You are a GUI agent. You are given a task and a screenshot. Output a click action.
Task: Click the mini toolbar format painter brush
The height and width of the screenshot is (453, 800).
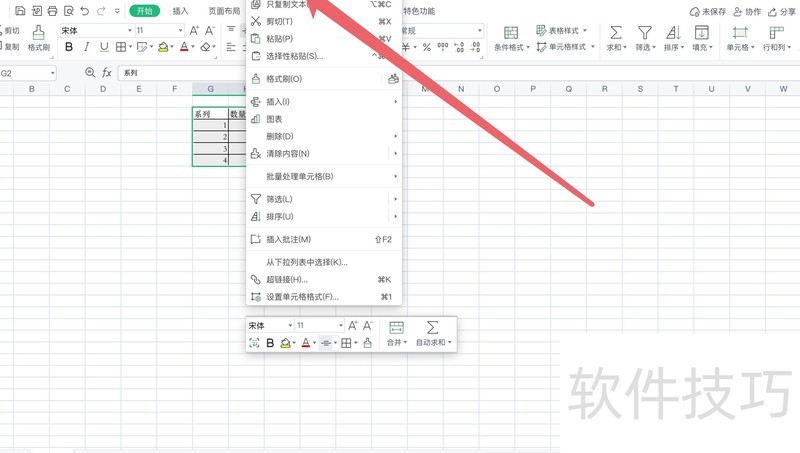[x=367, y=343]
